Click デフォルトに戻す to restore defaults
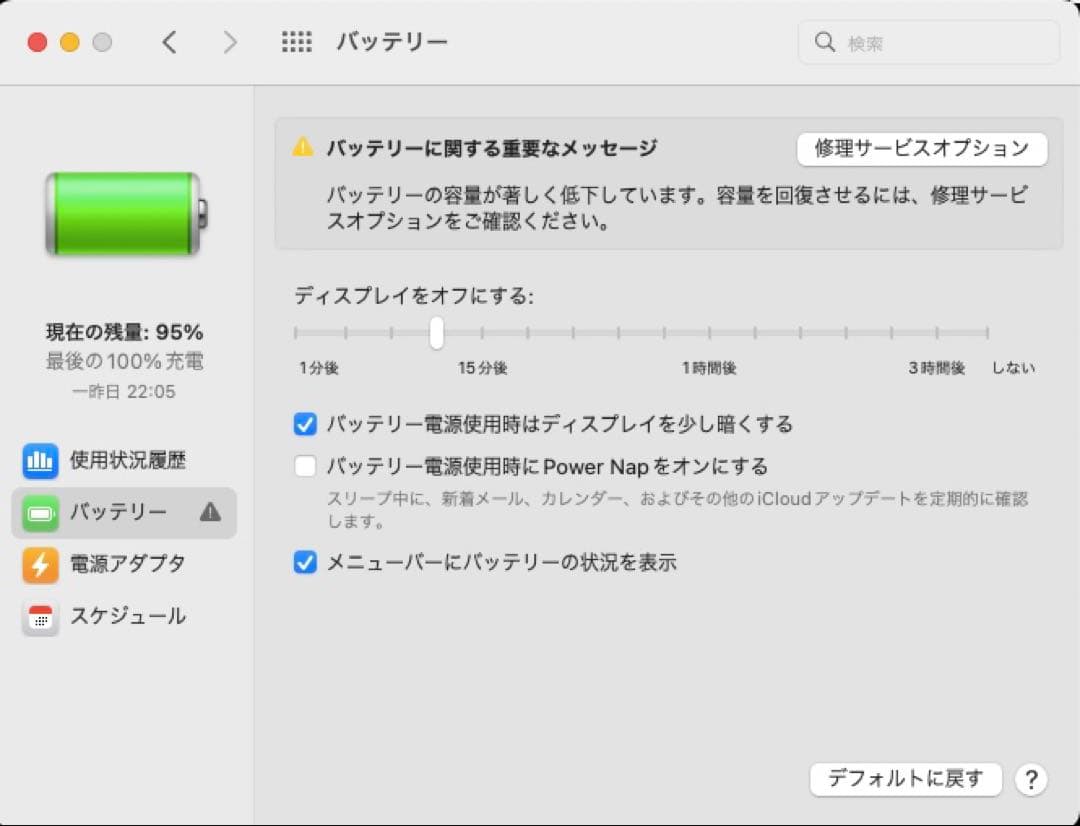Screen dimensions: 1080x826 coord(905,779)
